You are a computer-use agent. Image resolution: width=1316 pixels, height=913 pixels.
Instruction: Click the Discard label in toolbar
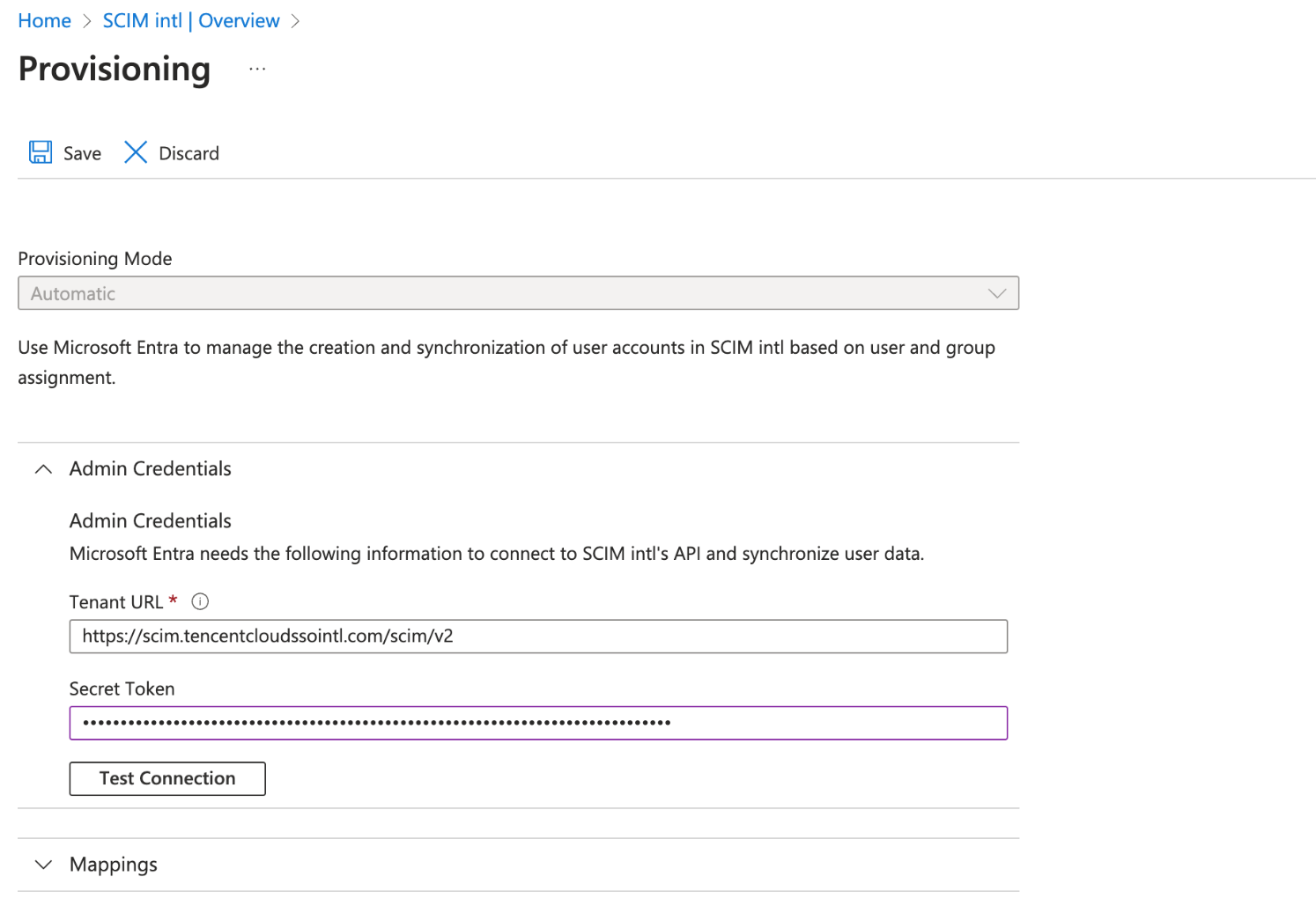pos(189,153)
